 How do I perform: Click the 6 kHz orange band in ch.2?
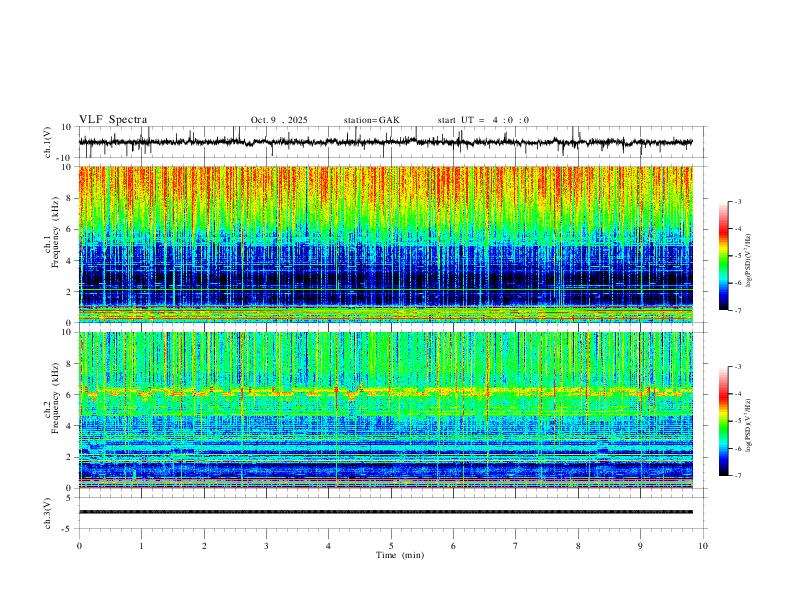[x=386, y=391]
